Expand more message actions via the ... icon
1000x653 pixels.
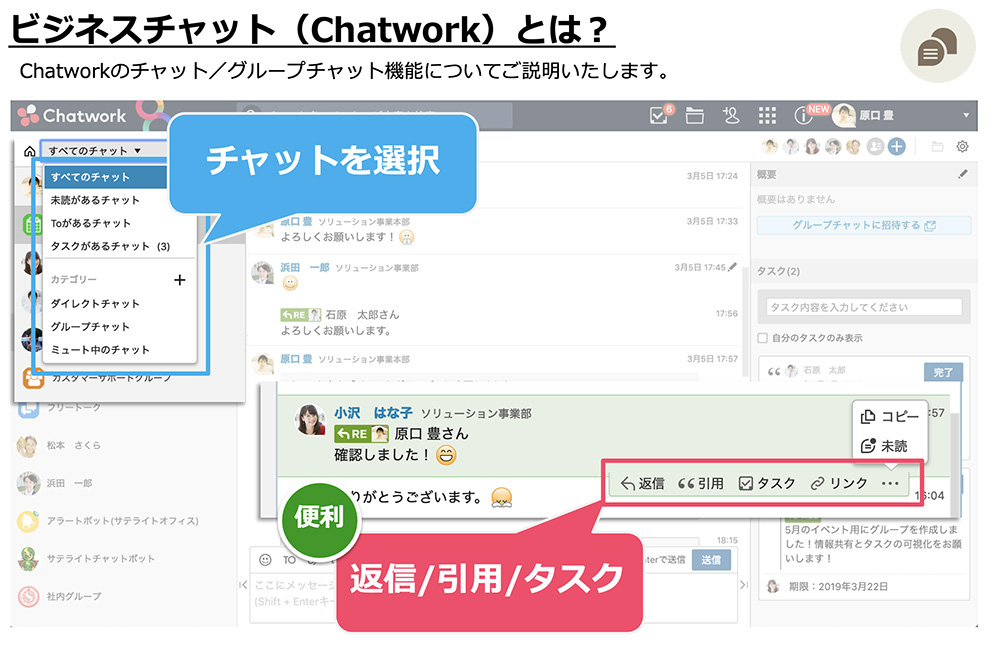[891, 482]
